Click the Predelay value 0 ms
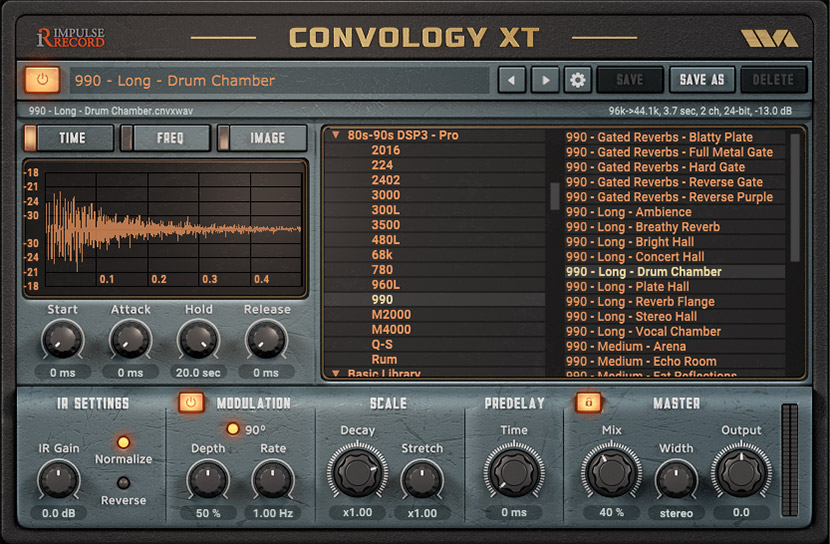The image size is (830, 544). [513, 512]
